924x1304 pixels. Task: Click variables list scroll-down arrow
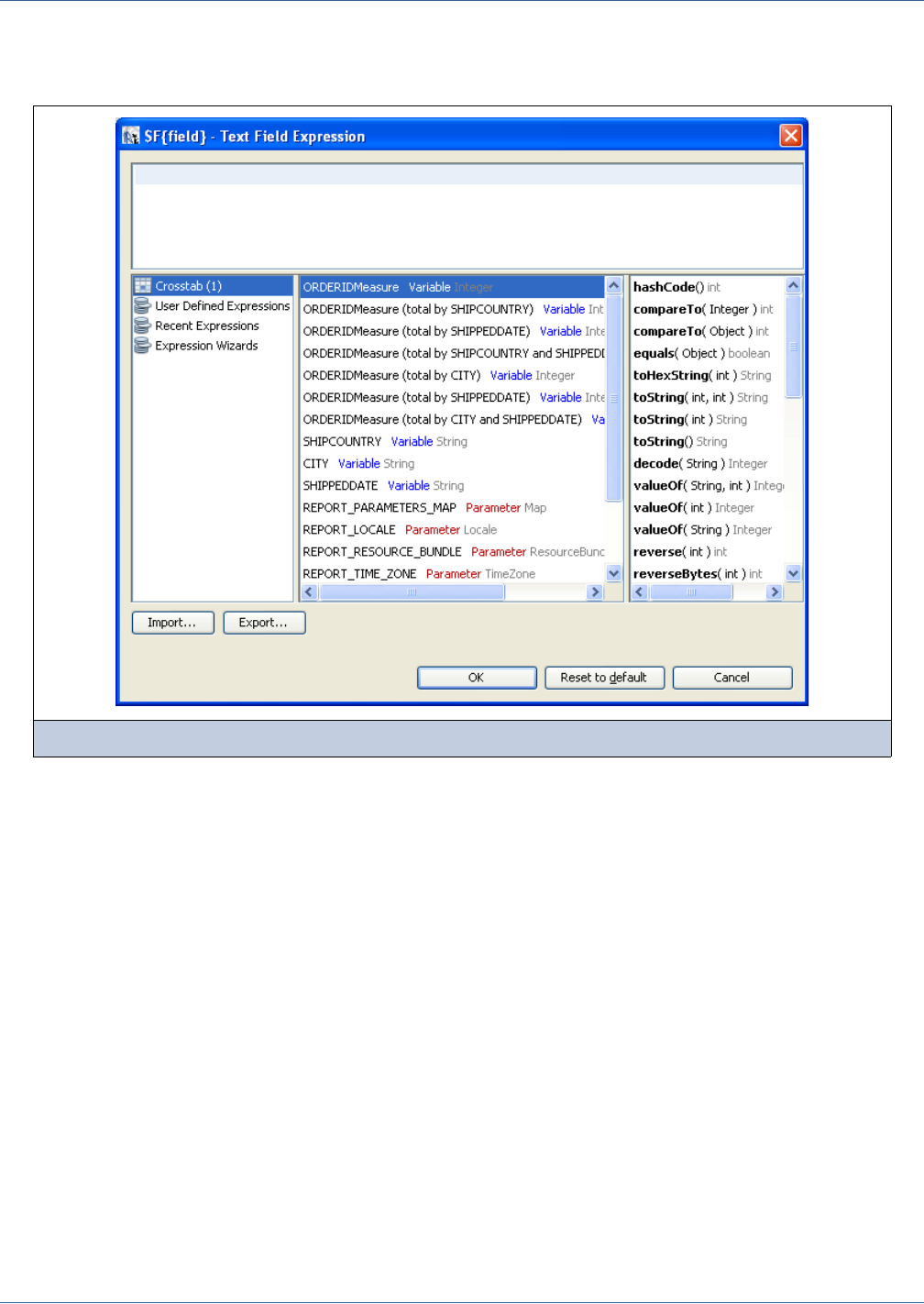[x=614, y=573]
